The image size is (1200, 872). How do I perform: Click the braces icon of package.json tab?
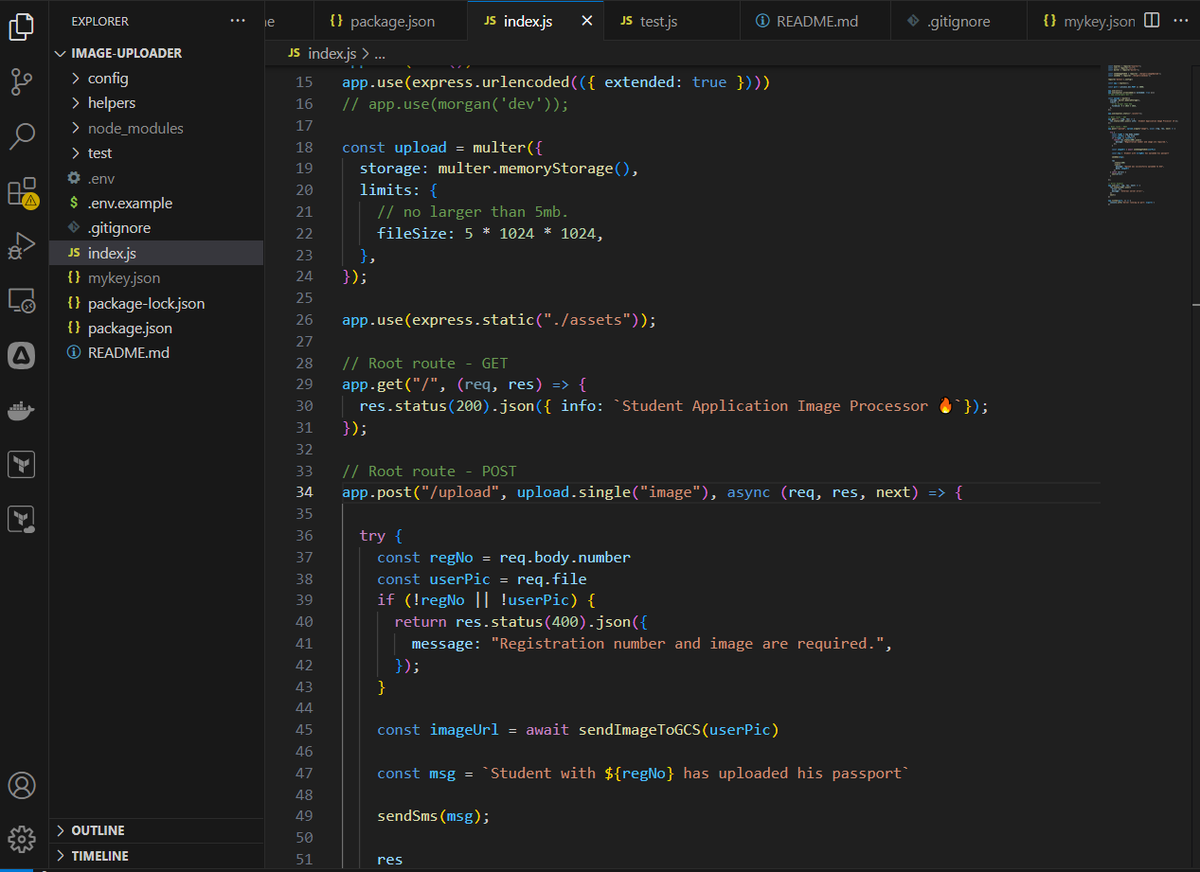pos(337,21)
